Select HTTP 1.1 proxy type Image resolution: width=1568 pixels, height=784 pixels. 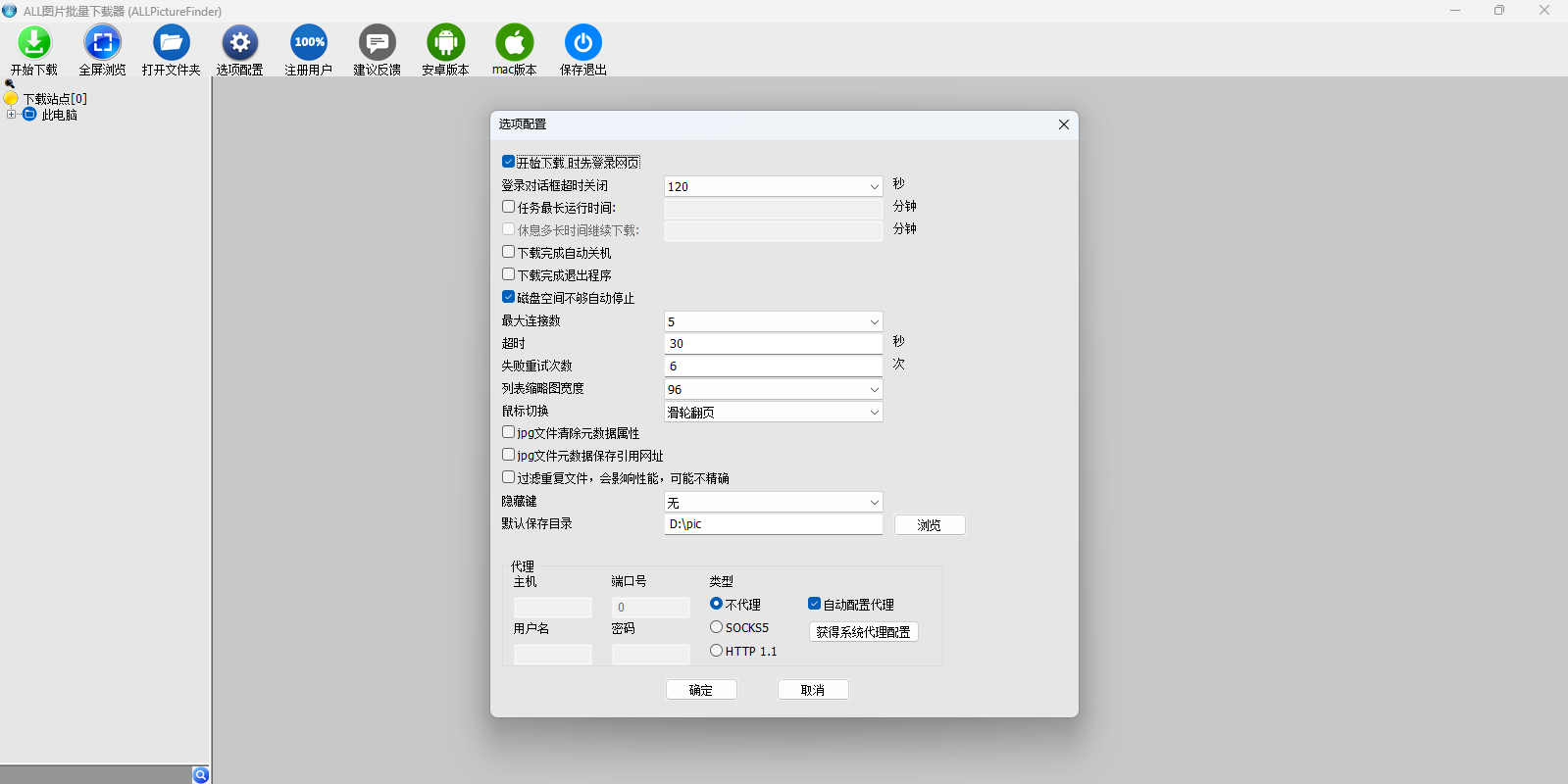pos(716,651)
